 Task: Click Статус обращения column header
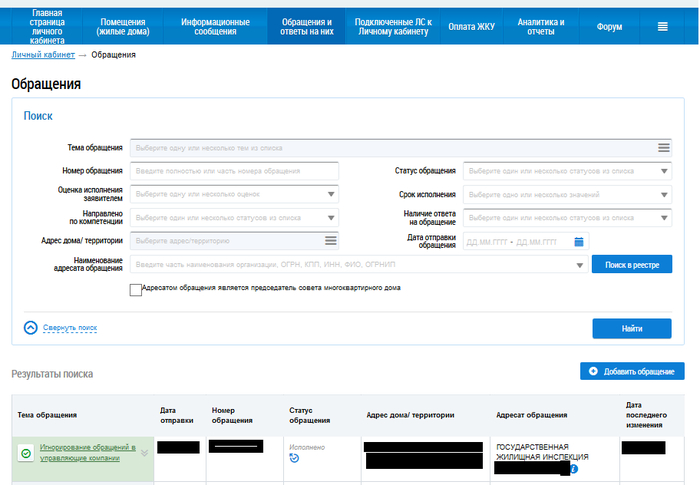(x=309, y=415)
